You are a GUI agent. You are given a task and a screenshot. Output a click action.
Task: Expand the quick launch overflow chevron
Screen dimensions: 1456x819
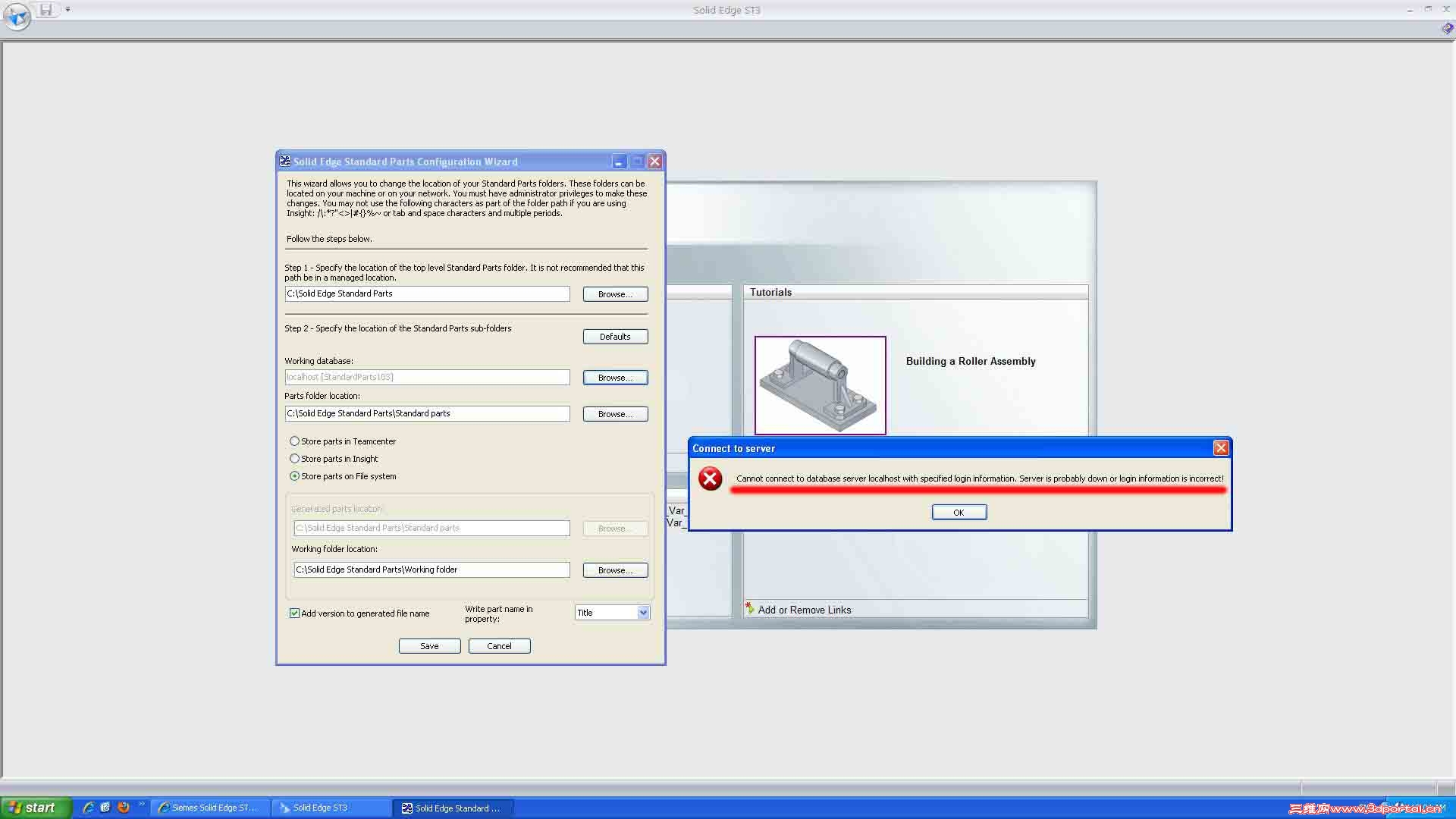(x=141, y=805)
